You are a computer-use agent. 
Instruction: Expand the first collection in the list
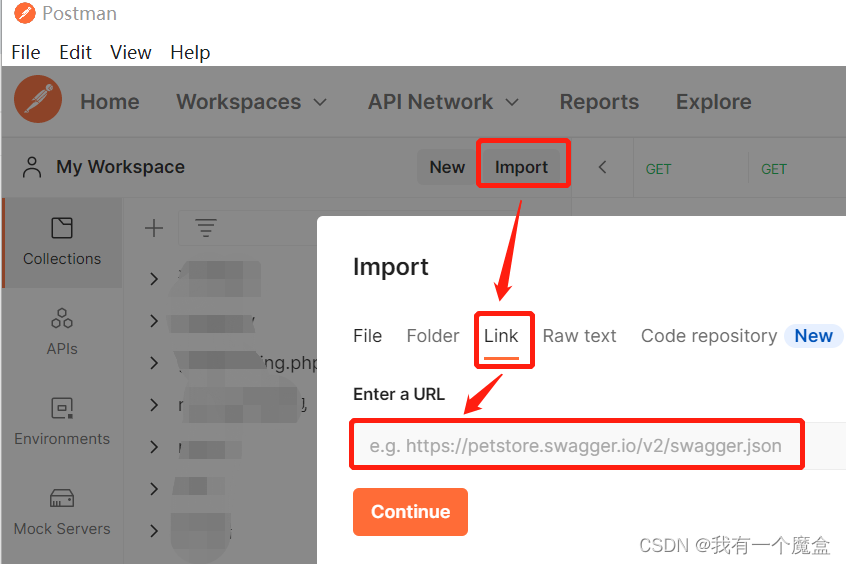click(154, 278)
